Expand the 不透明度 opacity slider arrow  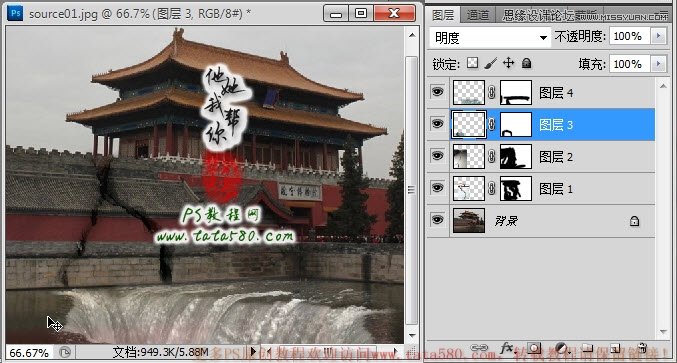pyautogui.click(x=658, y=36)
